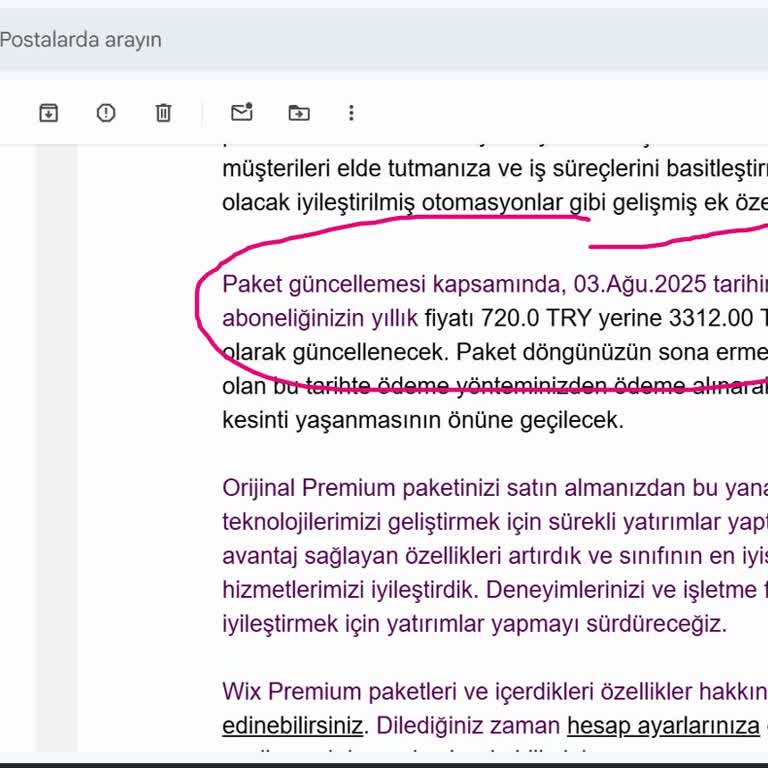Click the text 'hizmetlerimizi iyileştirdik. Deneyimlerinizi ve işletme'
This screenshot has width=768, height=768.
point(489,590)
